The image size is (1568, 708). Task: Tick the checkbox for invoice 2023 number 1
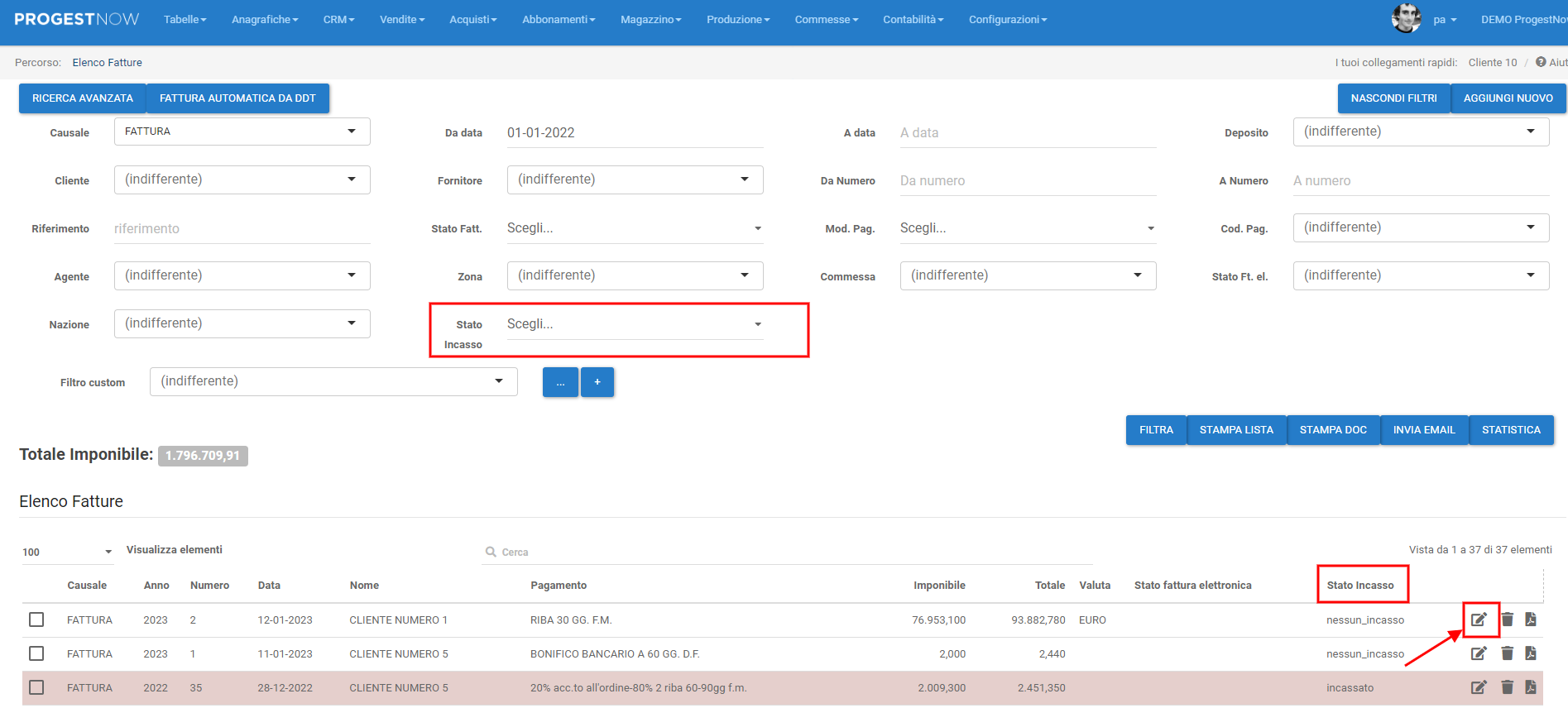36,653
